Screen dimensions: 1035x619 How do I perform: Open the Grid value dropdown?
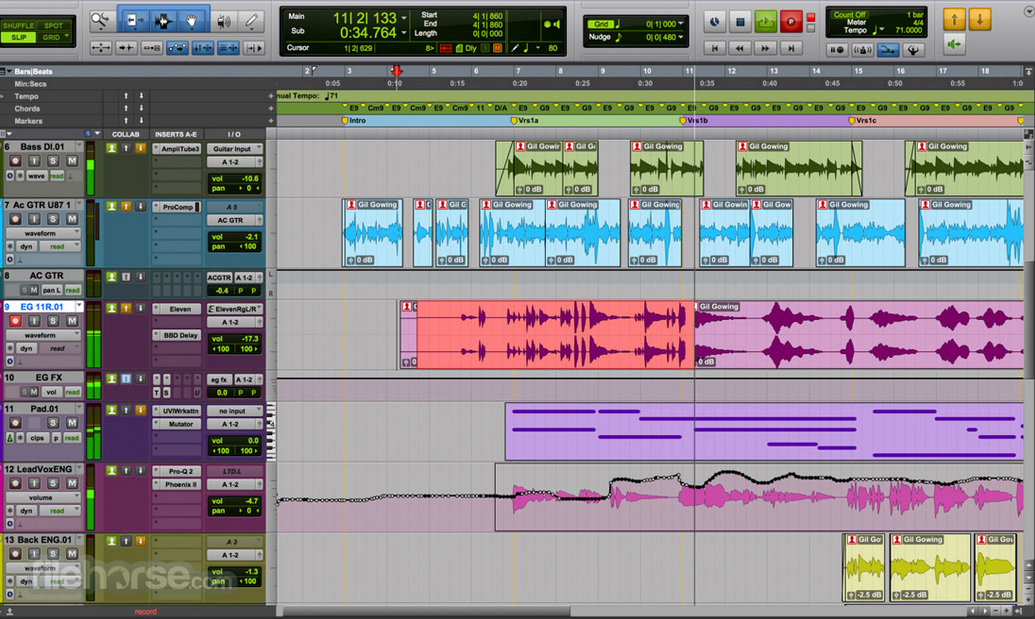[680, 23]
